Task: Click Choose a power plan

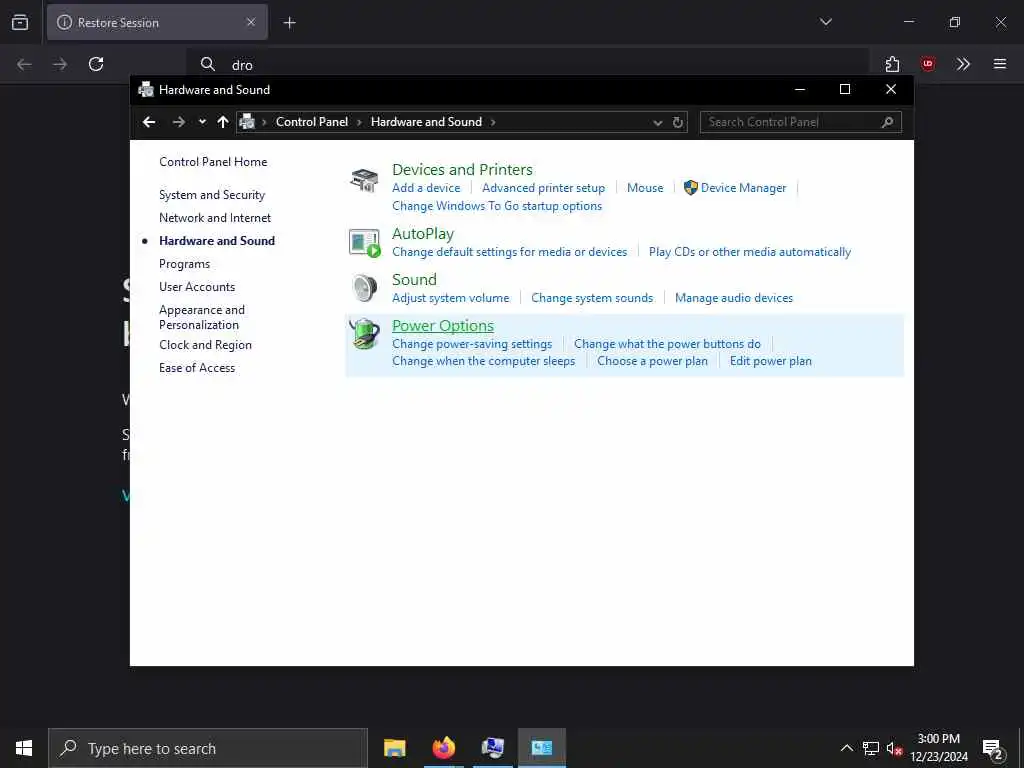Action: pos(652,361)
